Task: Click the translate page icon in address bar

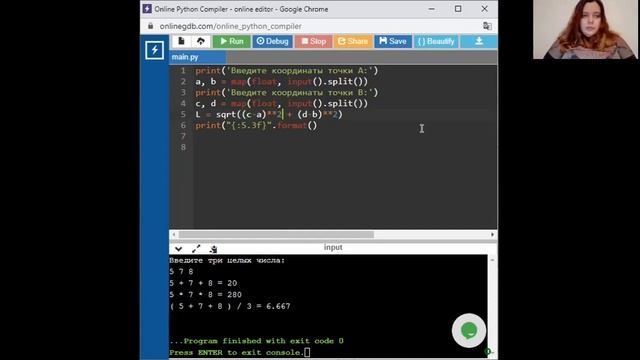Action: (487, 26)
